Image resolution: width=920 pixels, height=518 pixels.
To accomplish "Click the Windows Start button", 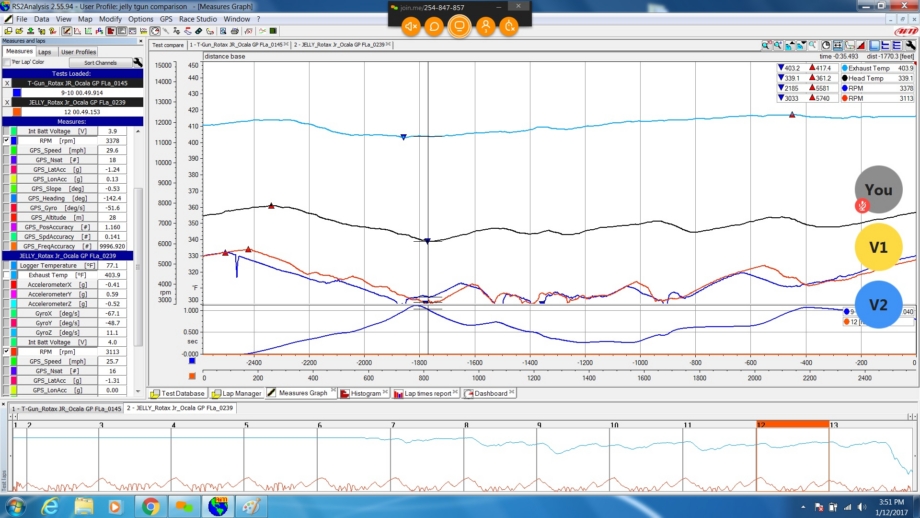I will [14, 506].
